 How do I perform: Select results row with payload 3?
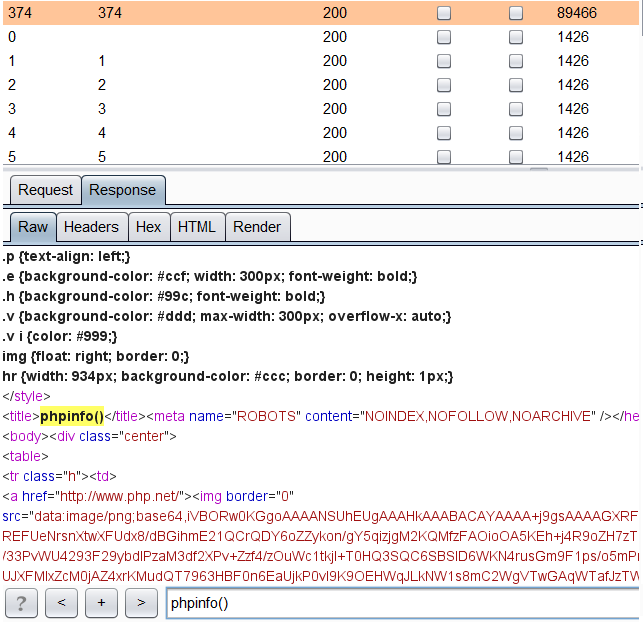pos(321,109)
